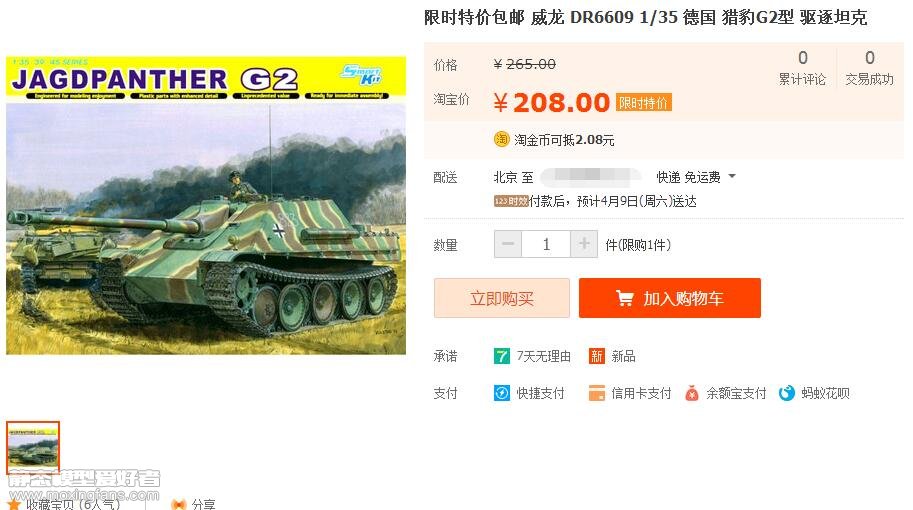Click the green 7-day return icon
The height and width of the screenshot is (510, 913).
(x=501, y=356)
